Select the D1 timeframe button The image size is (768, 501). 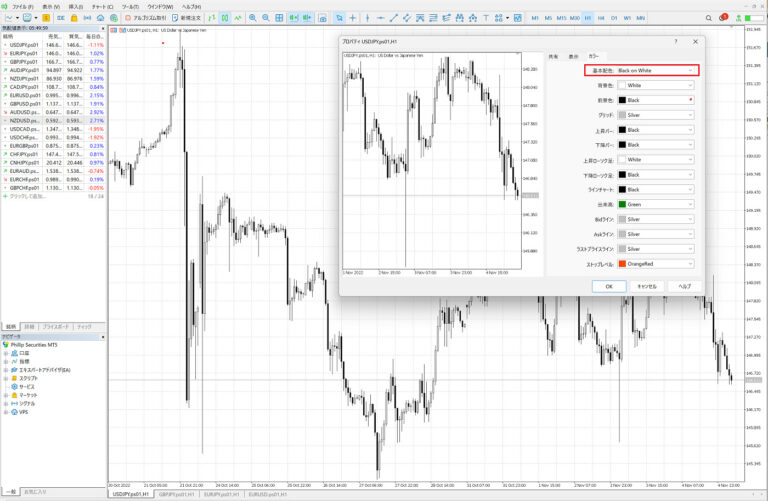(x=613, y=18)
